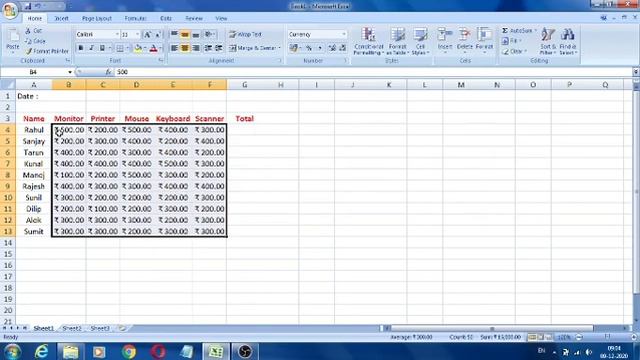Screen dimensions: 640x360
Task: Toggle Middle Align vertical alignment
Action: pos(185,35)
